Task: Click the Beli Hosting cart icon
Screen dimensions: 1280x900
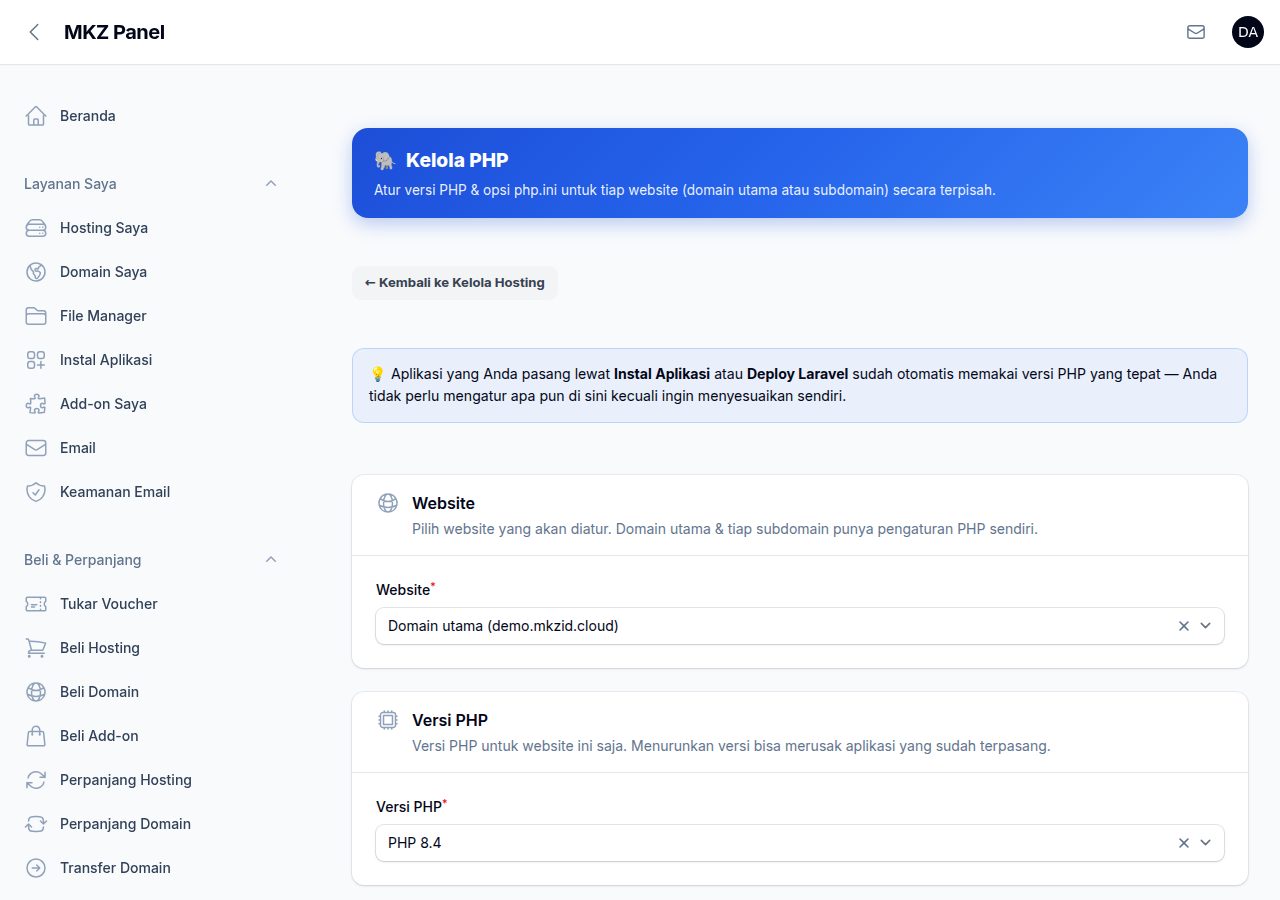Action: pos(36,648)
